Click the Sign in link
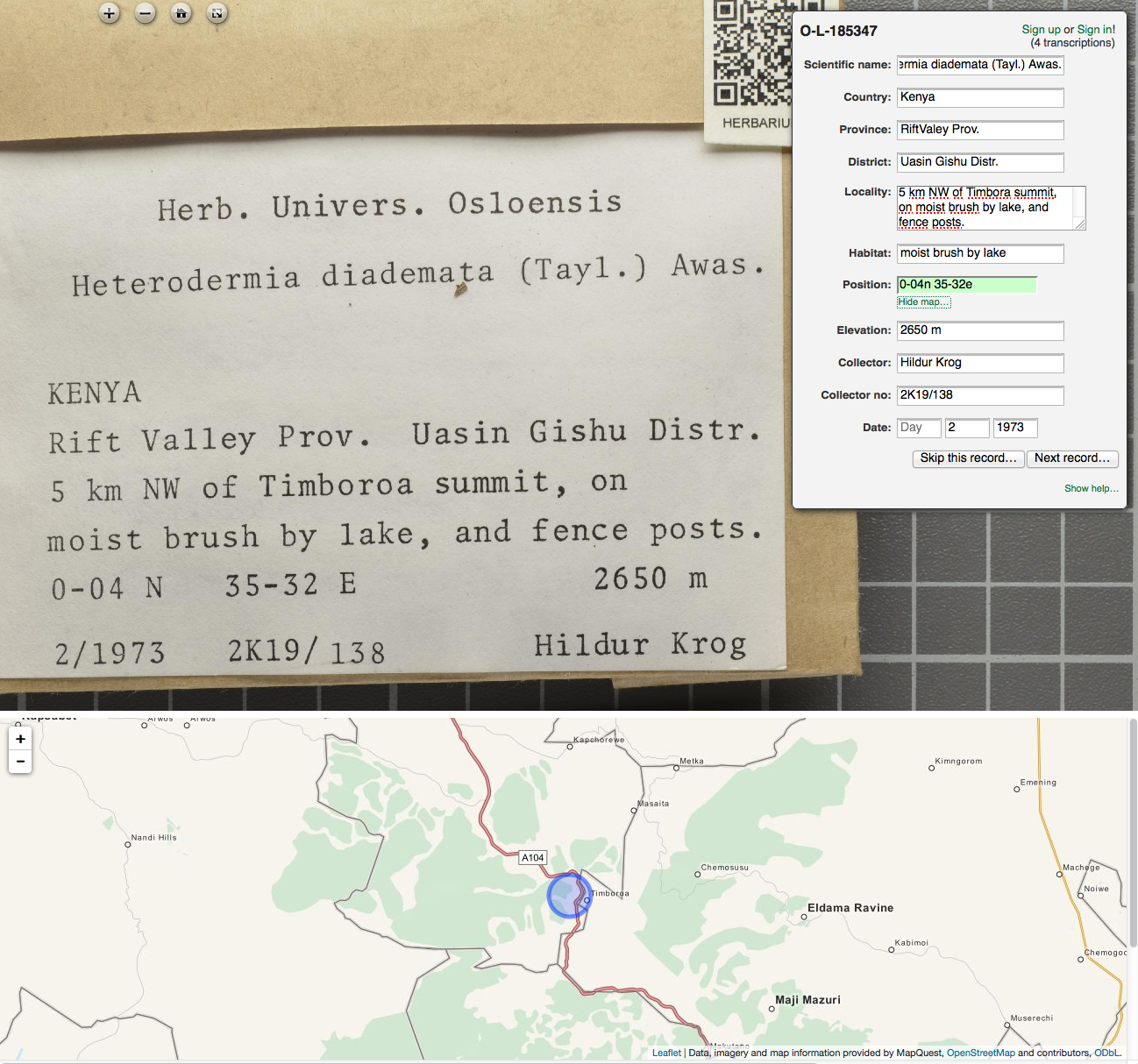Viewport: 1138px width, 1064px height. [x=1096, y=29]
